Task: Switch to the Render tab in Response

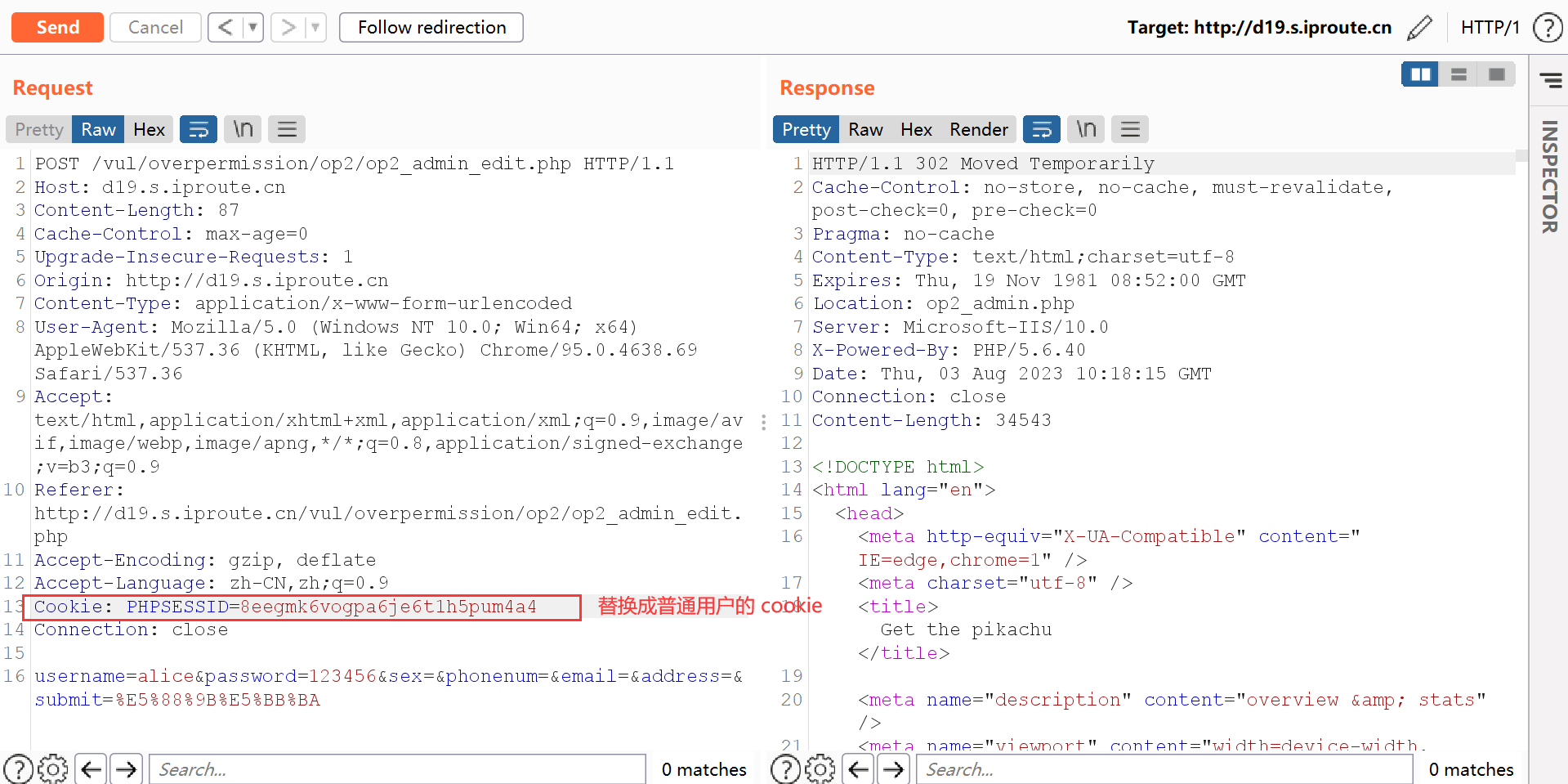Action: (x=978, y=129)
